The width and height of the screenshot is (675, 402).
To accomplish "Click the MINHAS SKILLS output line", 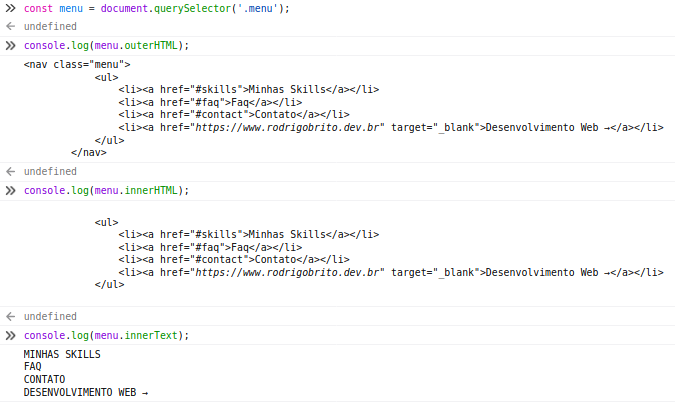I will point(62,354).
